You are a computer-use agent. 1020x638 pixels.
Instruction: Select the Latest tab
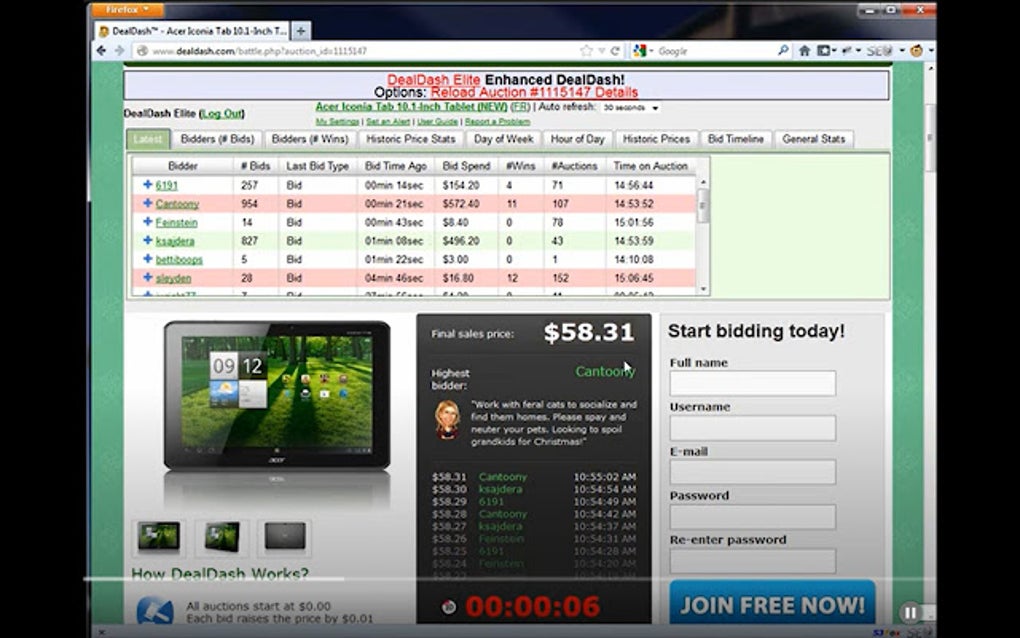(x=148, y=139)
